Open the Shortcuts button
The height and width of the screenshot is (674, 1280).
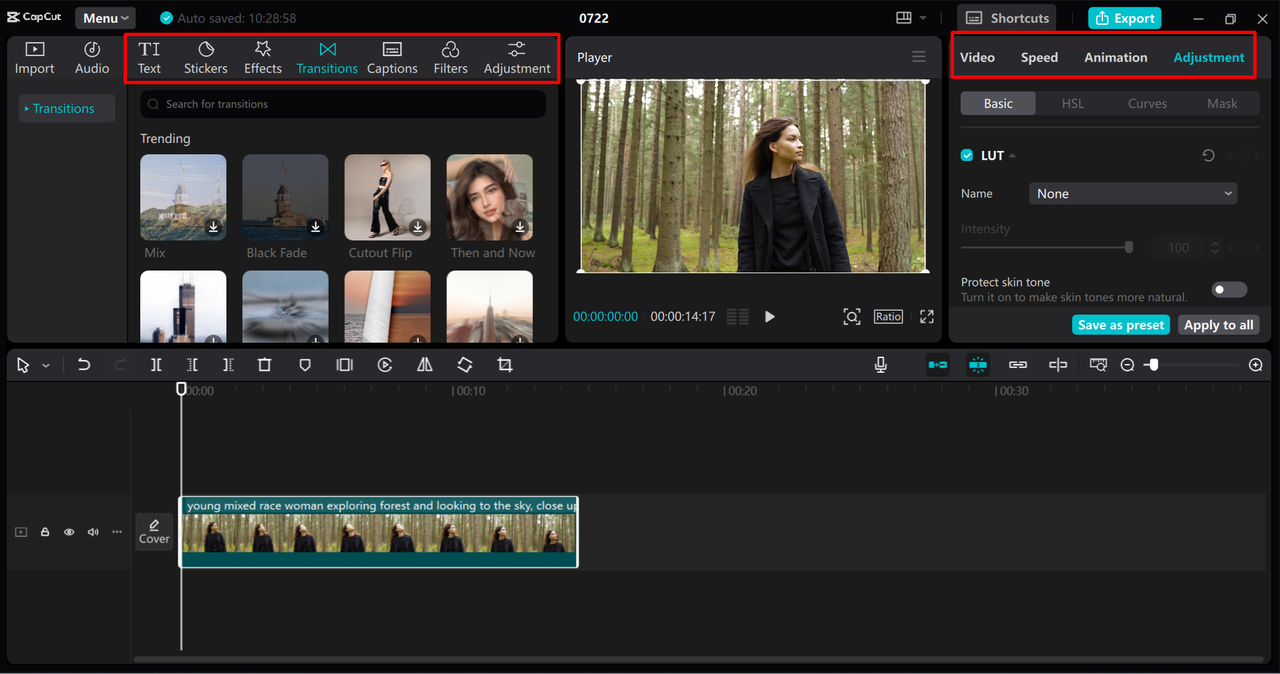point(1008,18)
